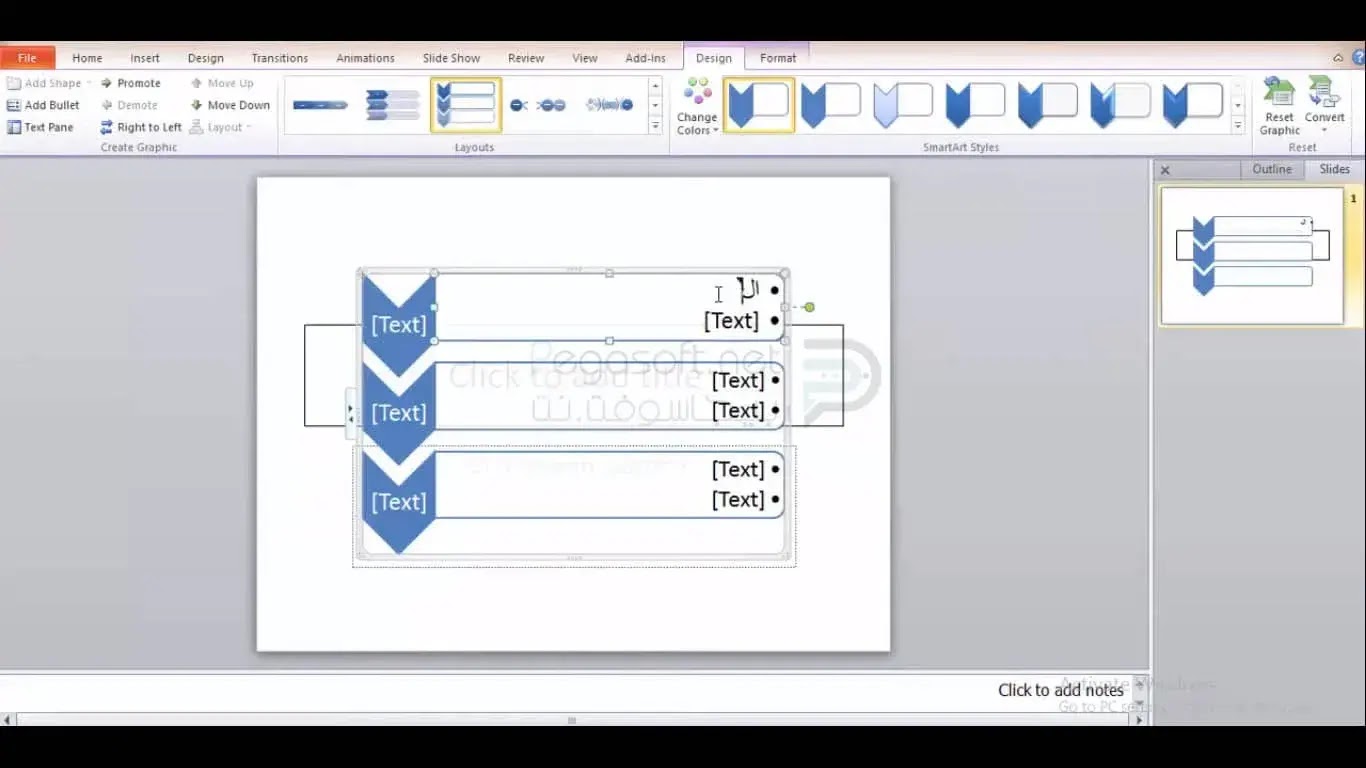Apply the third light SmartArt style
This screenshot has height=768, width=1366.
tap(903, 105)
